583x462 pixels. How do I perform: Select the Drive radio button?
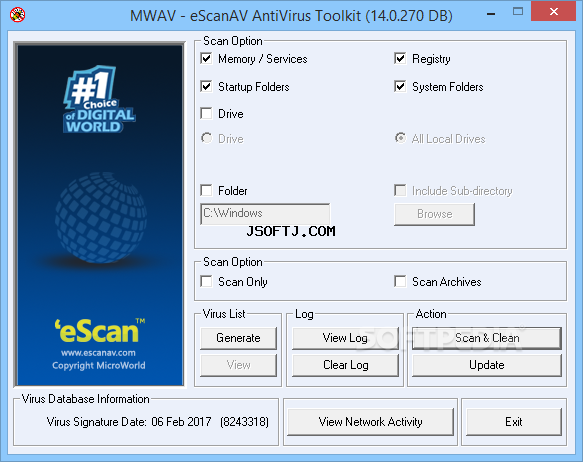[207, 138]
